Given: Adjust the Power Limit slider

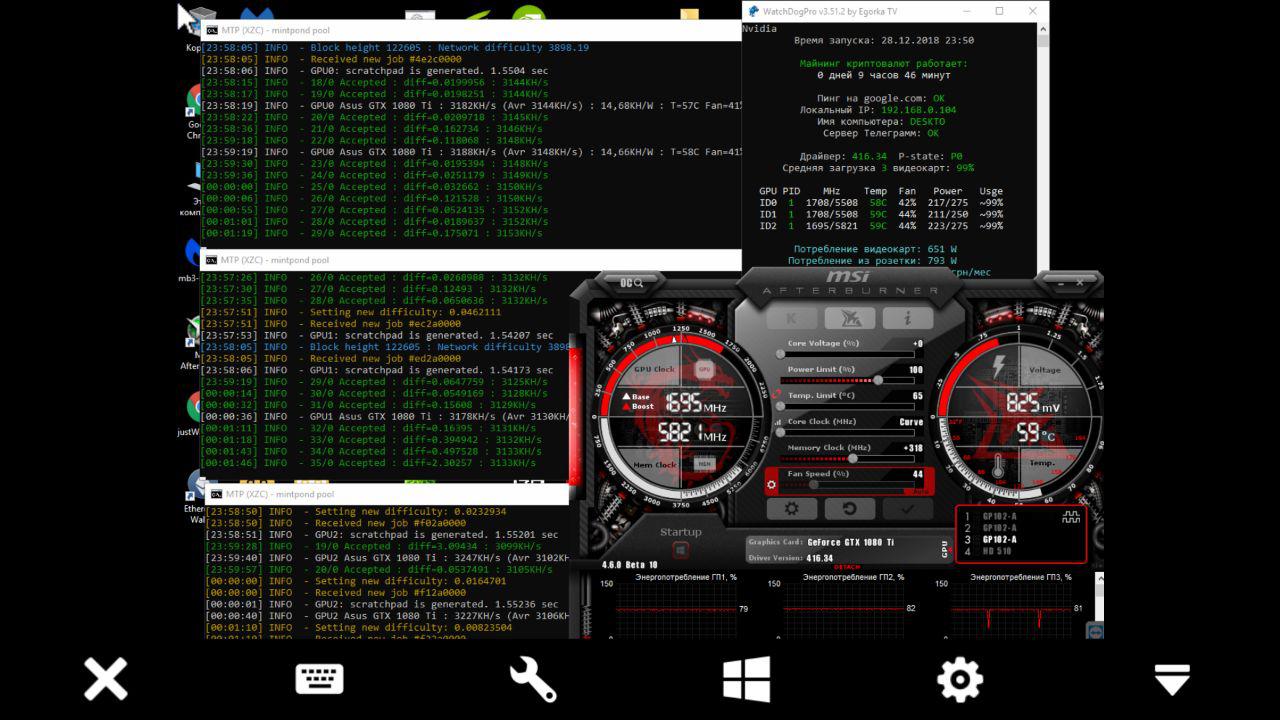Looking at the screenshot, I should (x=846, y=380).
